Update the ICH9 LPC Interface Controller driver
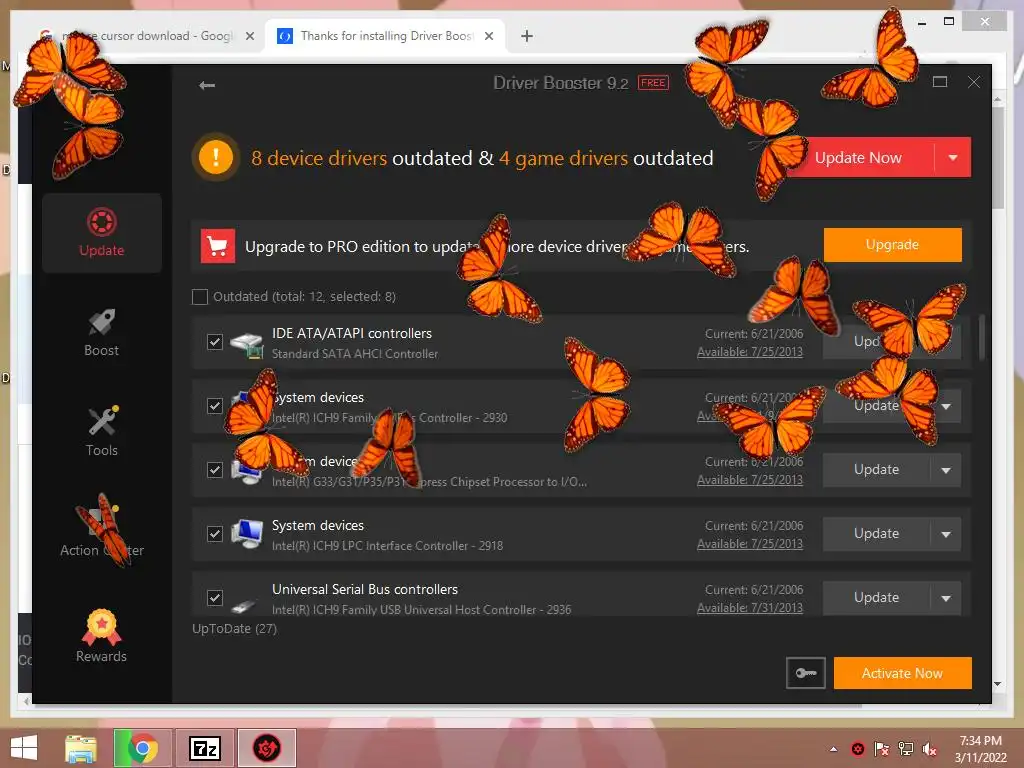 [x=876, y=534]
